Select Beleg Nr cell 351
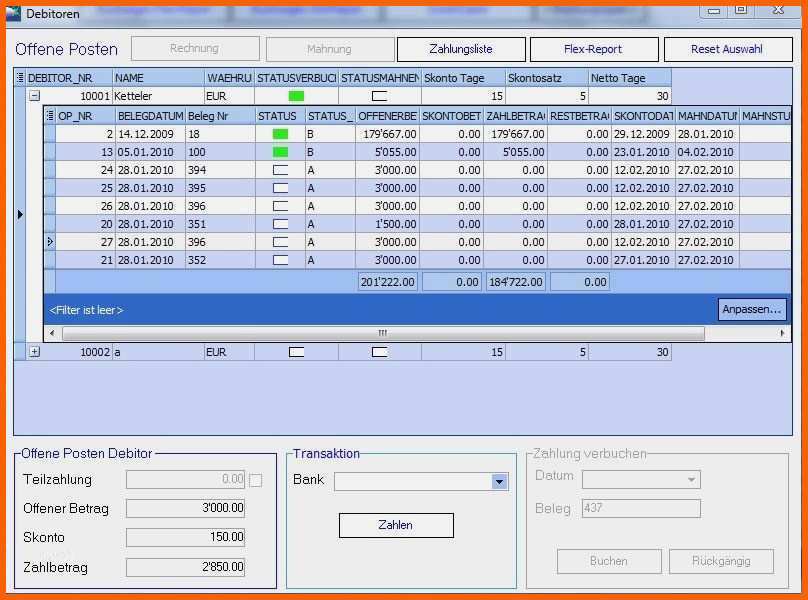This screenshot has width=808, height=600. click(220, 224)
